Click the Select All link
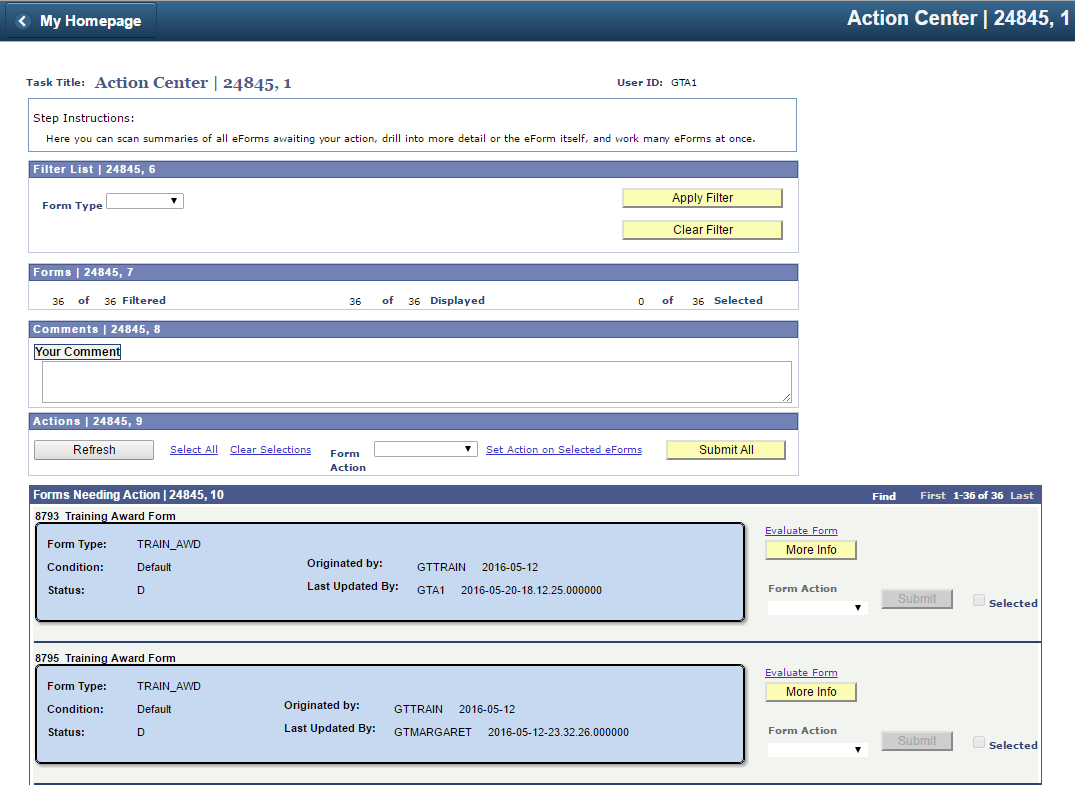Screen dimensions: 1075x785 pos(194,450)
